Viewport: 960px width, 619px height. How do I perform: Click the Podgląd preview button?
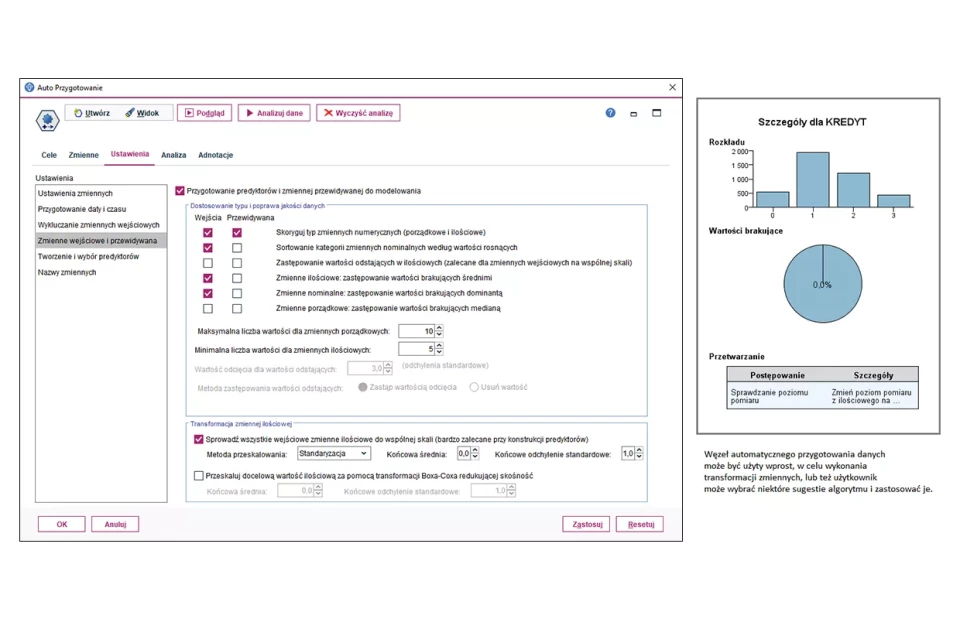tap(204, 113)
